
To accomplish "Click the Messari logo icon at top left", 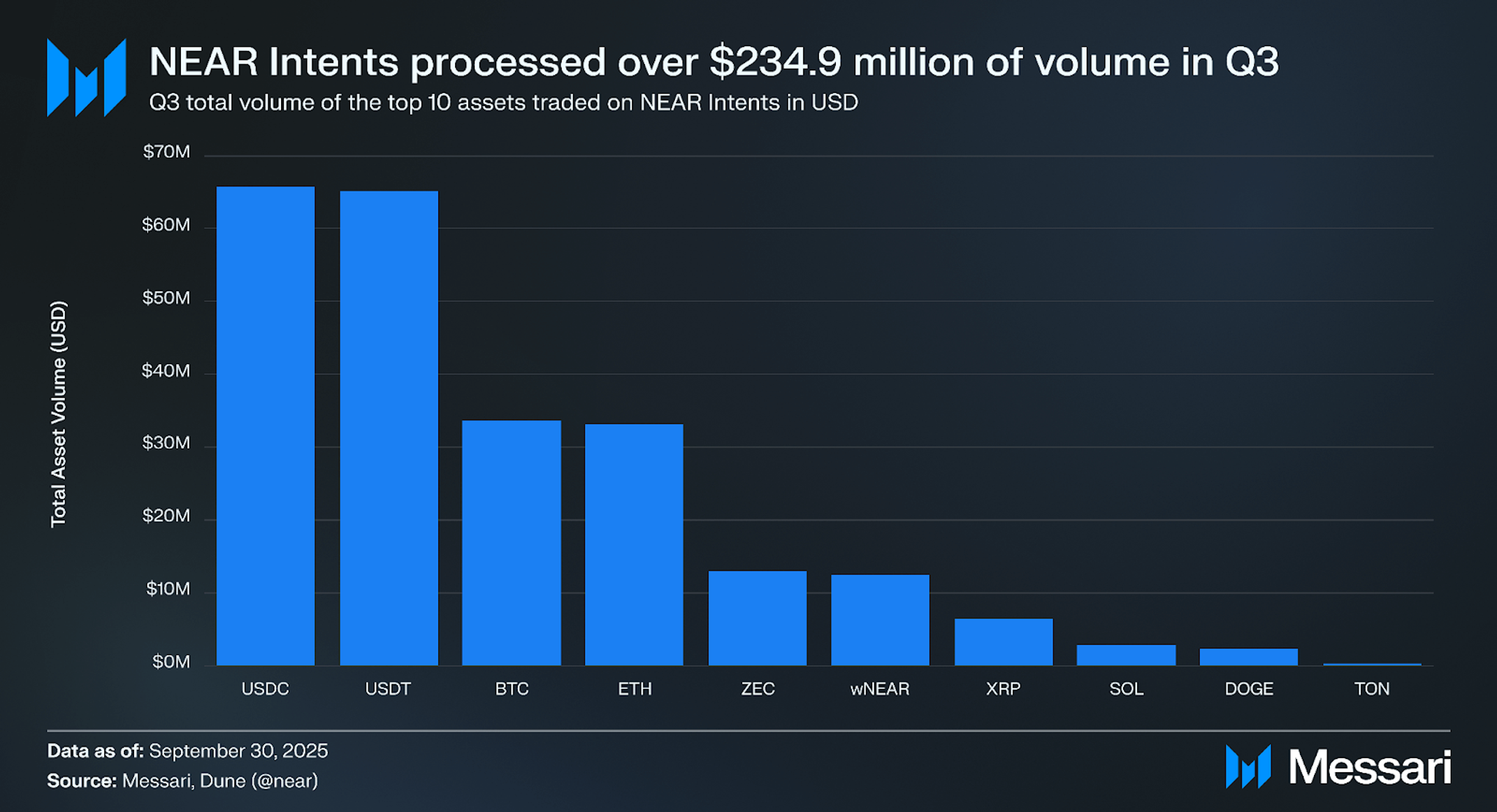I will 86,78.
